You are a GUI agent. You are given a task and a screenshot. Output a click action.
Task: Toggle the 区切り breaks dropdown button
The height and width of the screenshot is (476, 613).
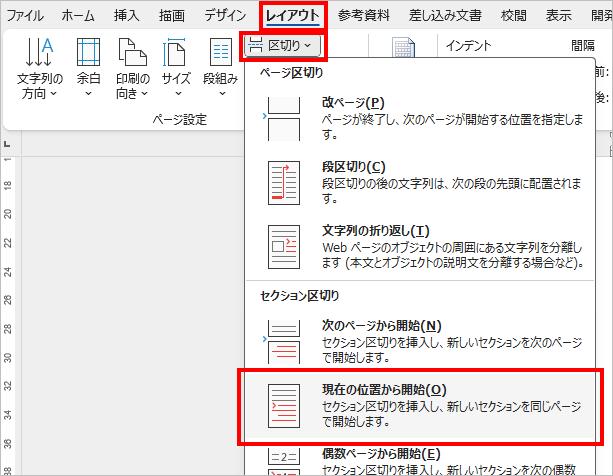(x=283, y=46)
